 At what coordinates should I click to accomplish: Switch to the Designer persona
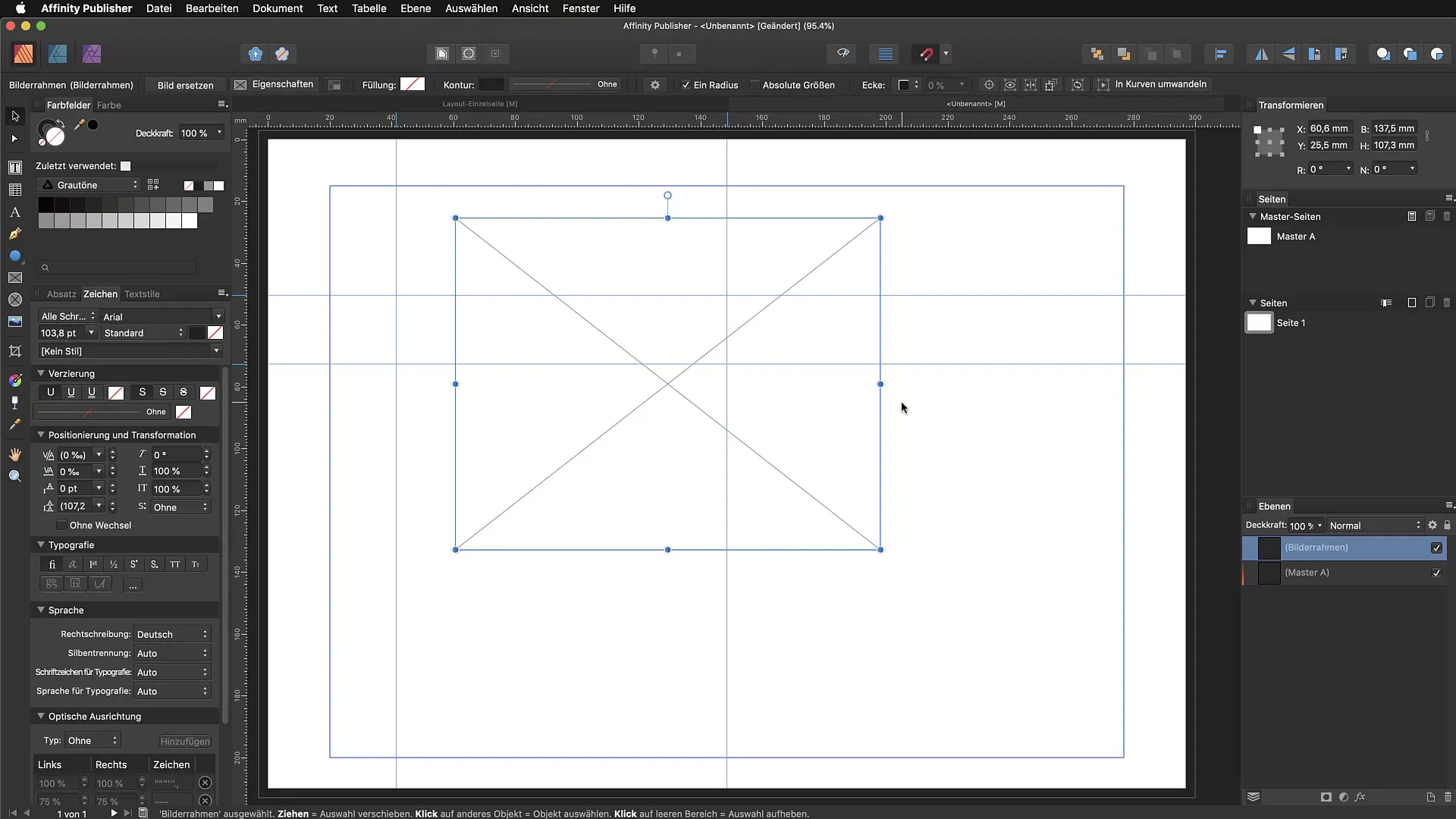tap(58, 54)
